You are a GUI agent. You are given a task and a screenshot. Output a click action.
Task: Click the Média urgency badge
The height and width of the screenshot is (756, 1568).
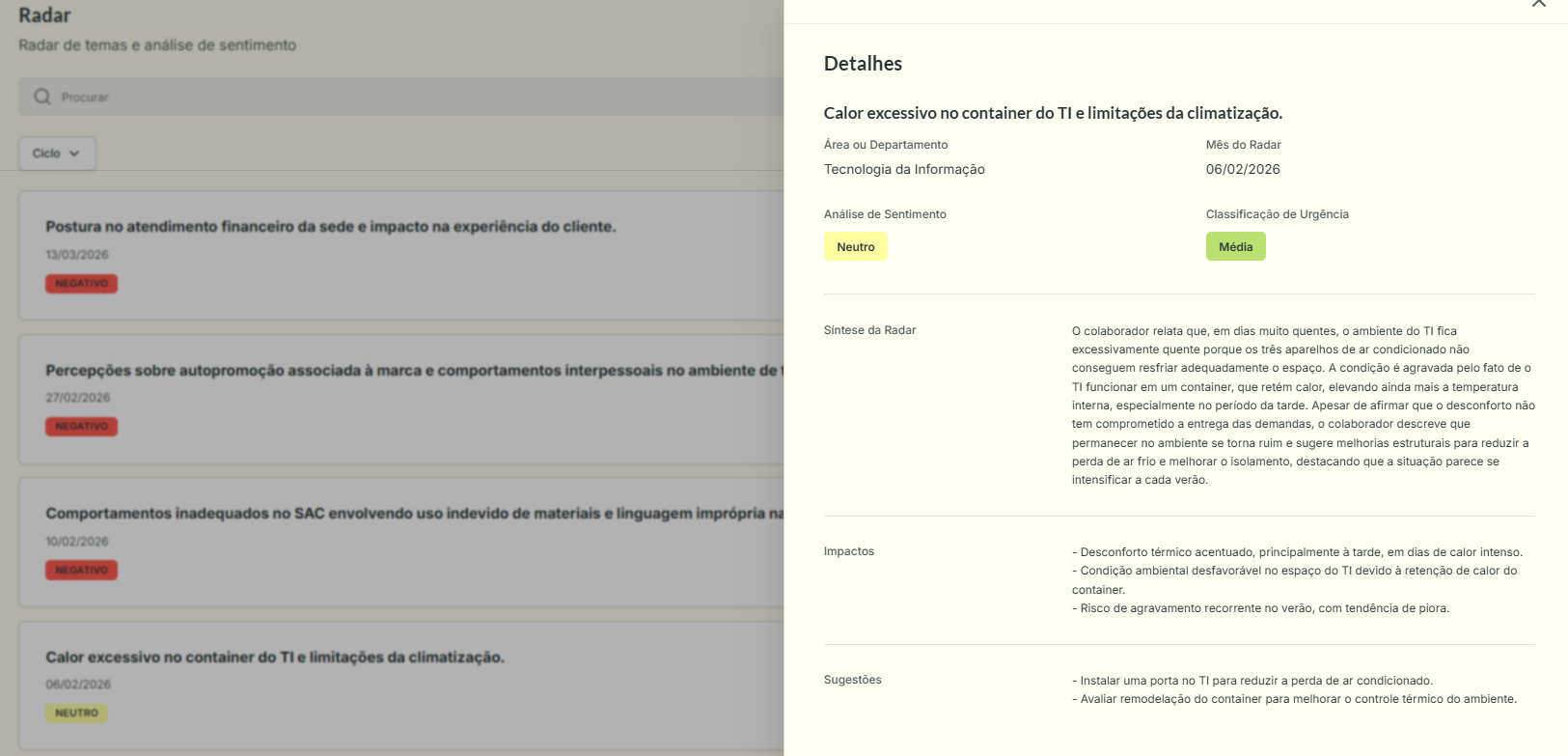[x=1235, y=246]
